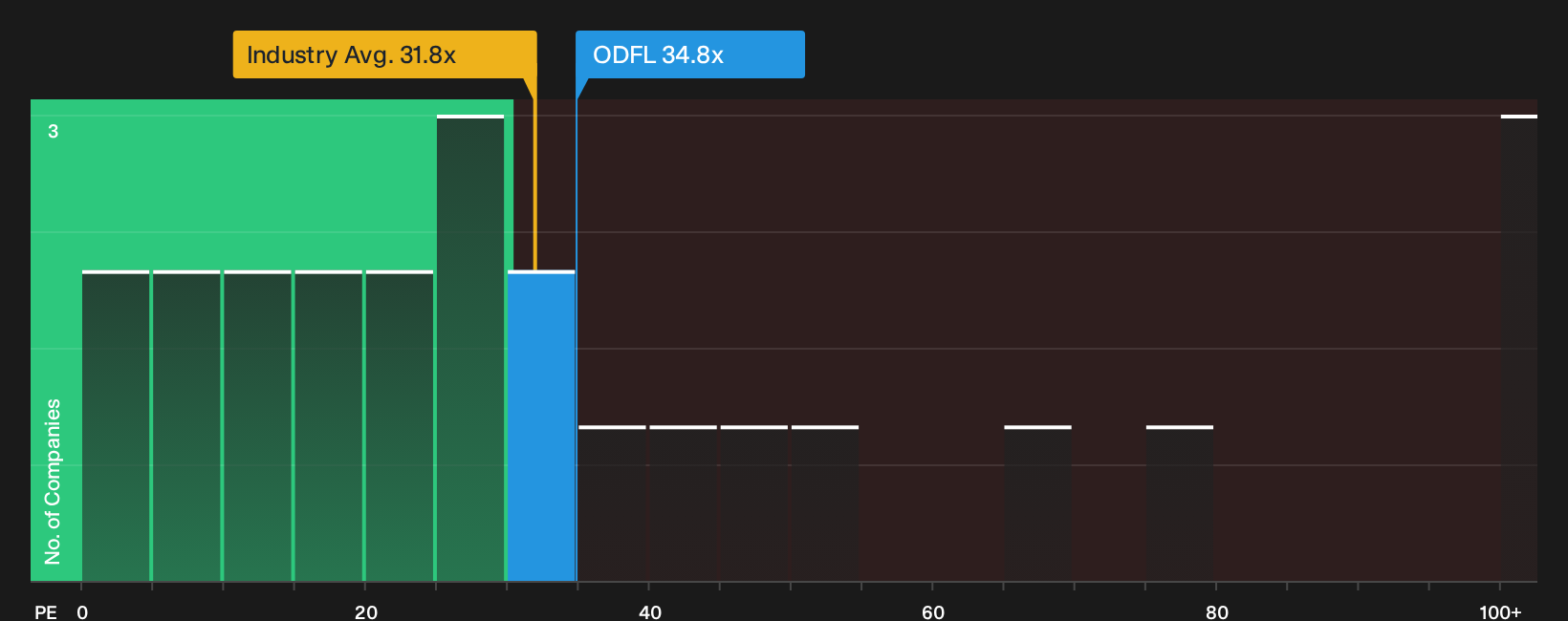Click the x-axis label 40
This screenshot has width=1568, height=621.
(650, 611)
